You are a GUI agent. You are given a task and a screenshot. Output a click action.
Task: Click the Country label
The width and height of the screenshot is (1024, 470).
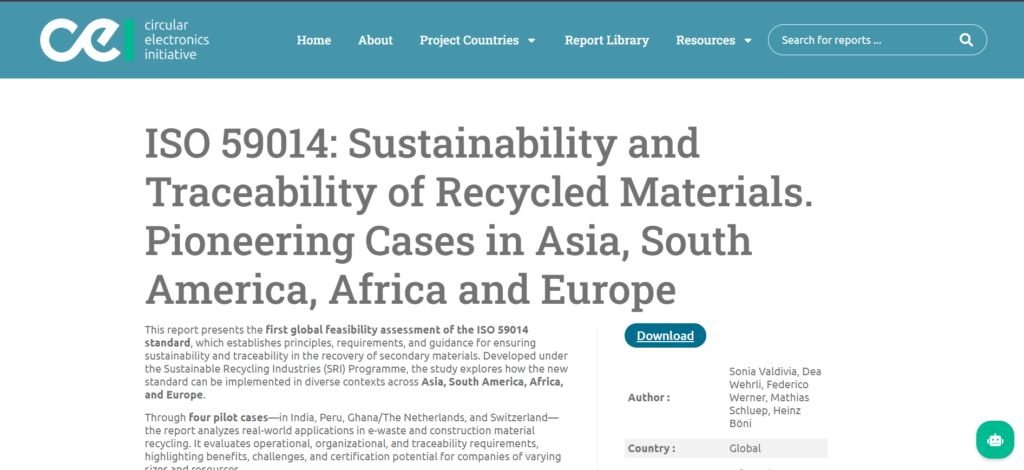coord(651,448)
